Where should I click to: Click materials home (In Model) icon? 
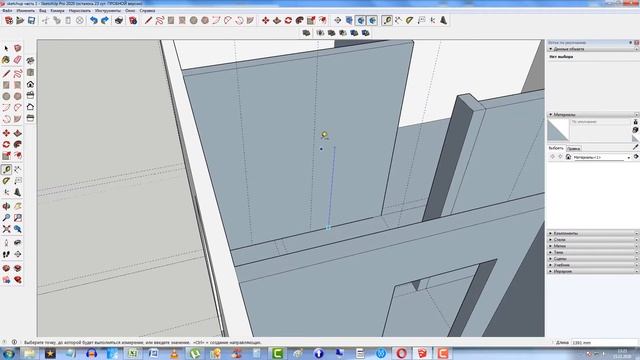coord(568,157)
